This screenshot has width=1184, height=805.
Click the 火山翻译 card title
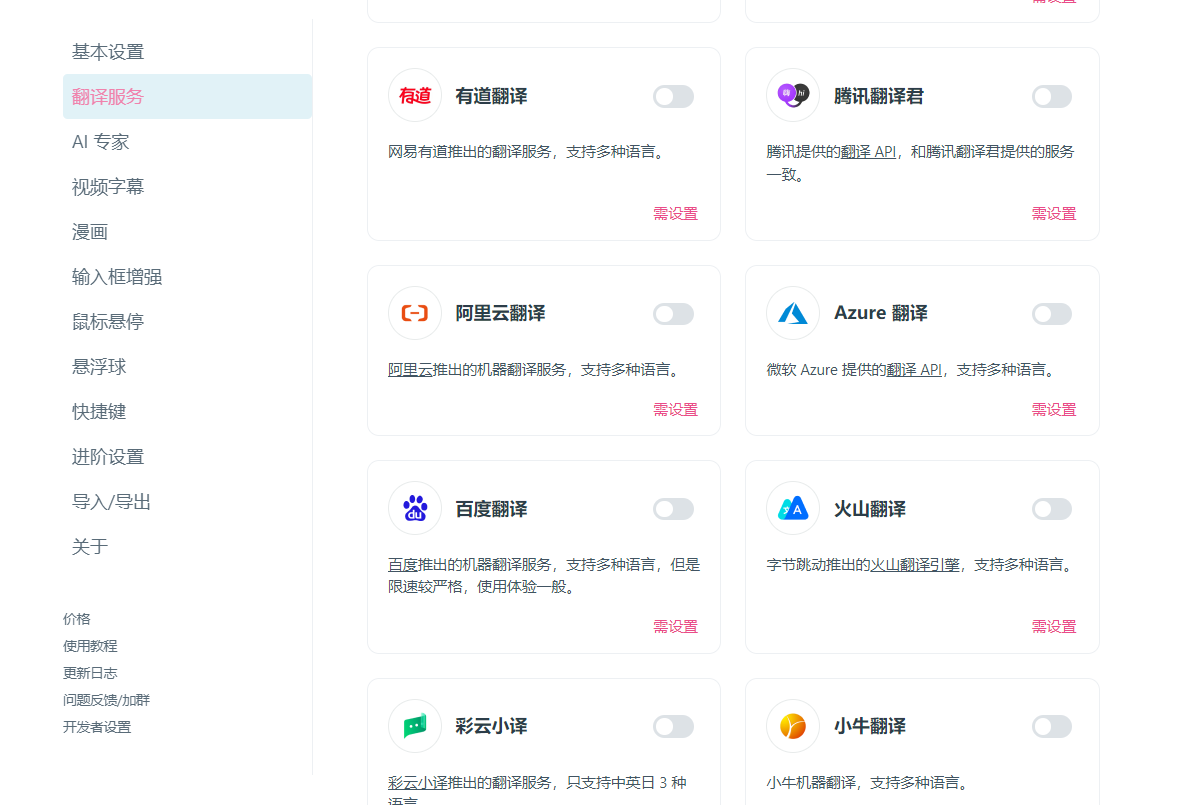[870, 510]
